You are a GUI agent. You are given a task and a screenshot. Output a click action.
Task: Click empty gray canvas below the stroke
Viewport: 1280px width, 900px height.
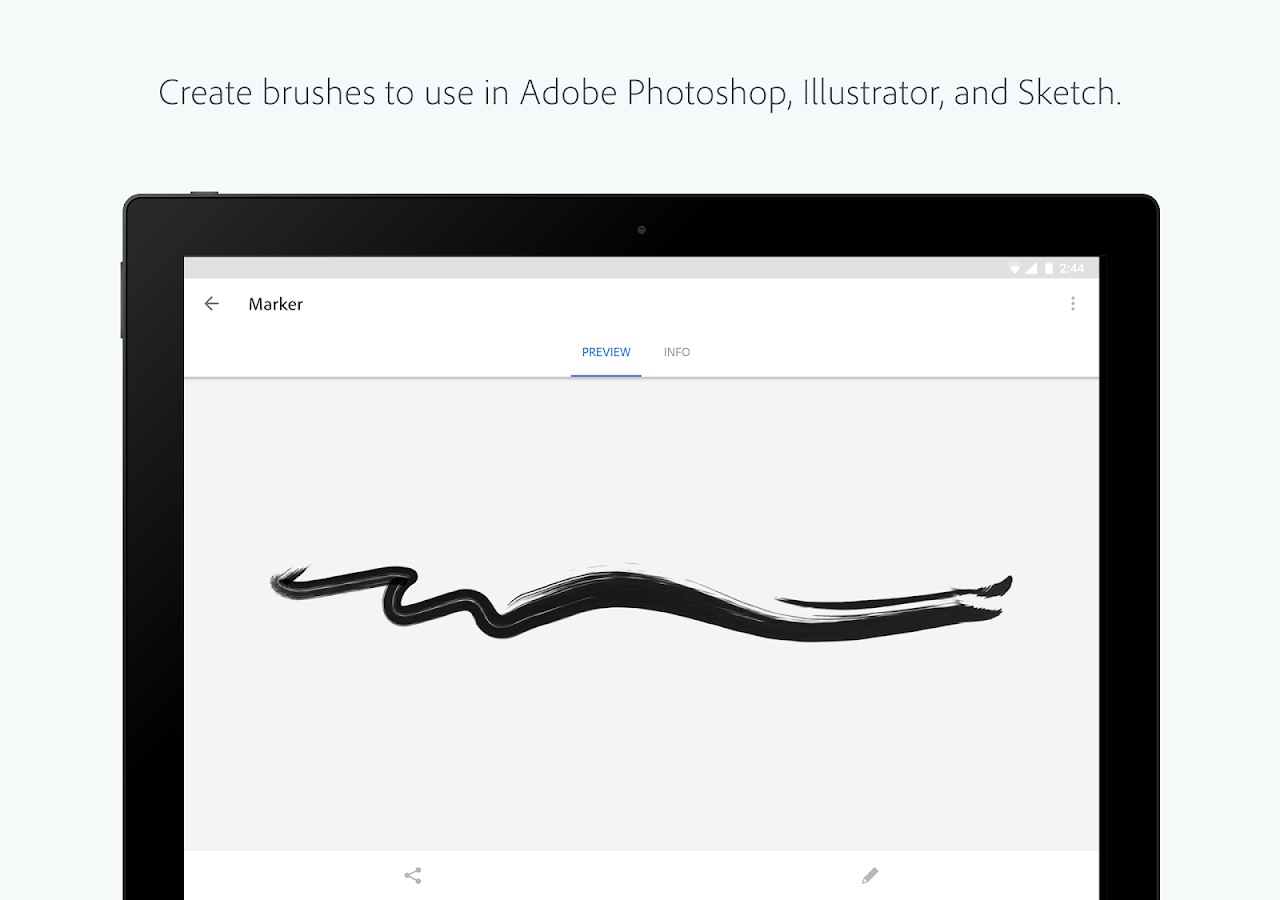[640, 750]
